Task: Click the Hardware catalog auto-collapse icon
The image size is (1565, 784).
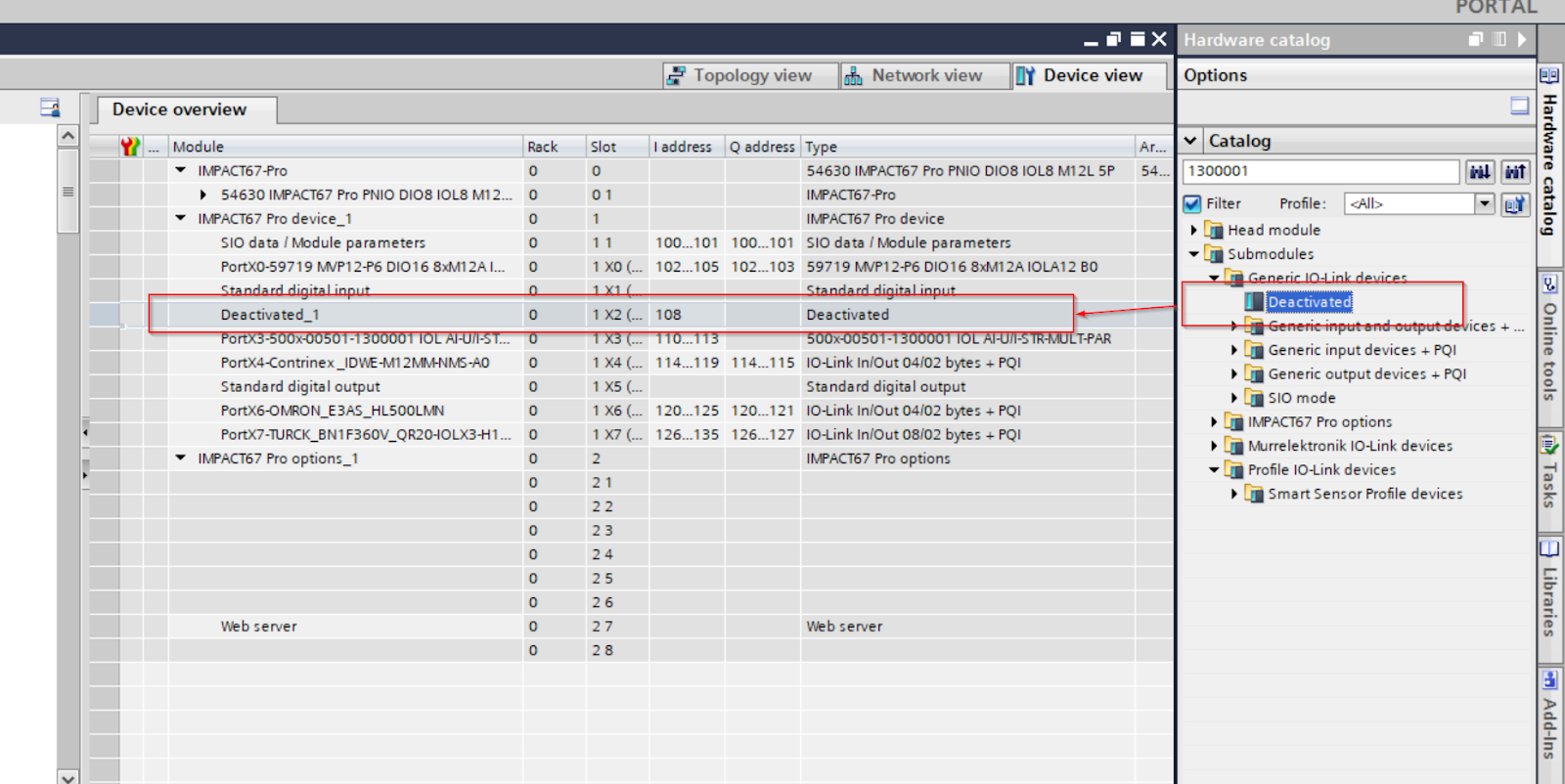Action: pyautogui.click(x=1499, y=39)
